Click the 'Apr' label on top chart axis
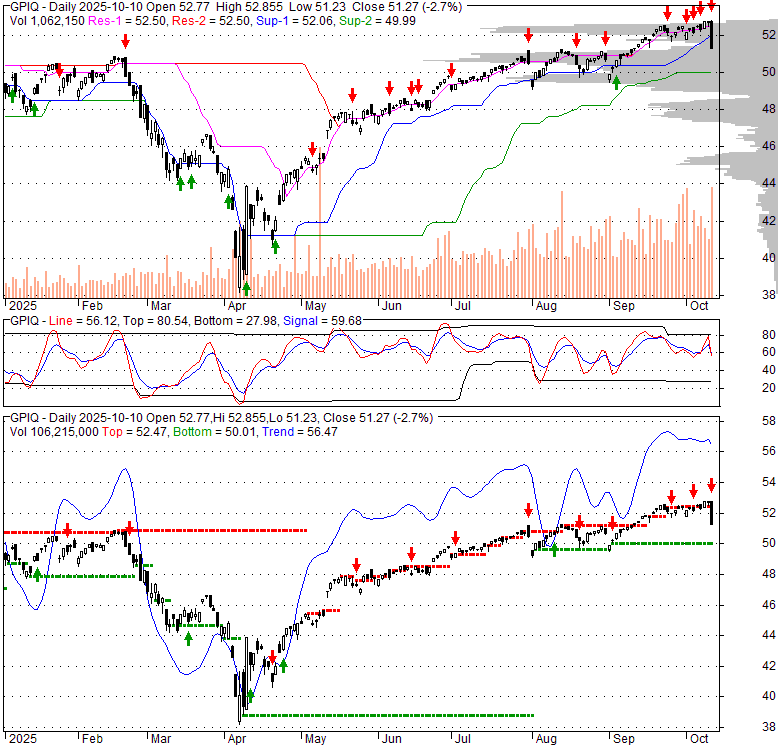Image resolution: width=780 pixels, height=745 pixels. pyautogui.click(x=237, y=306)
